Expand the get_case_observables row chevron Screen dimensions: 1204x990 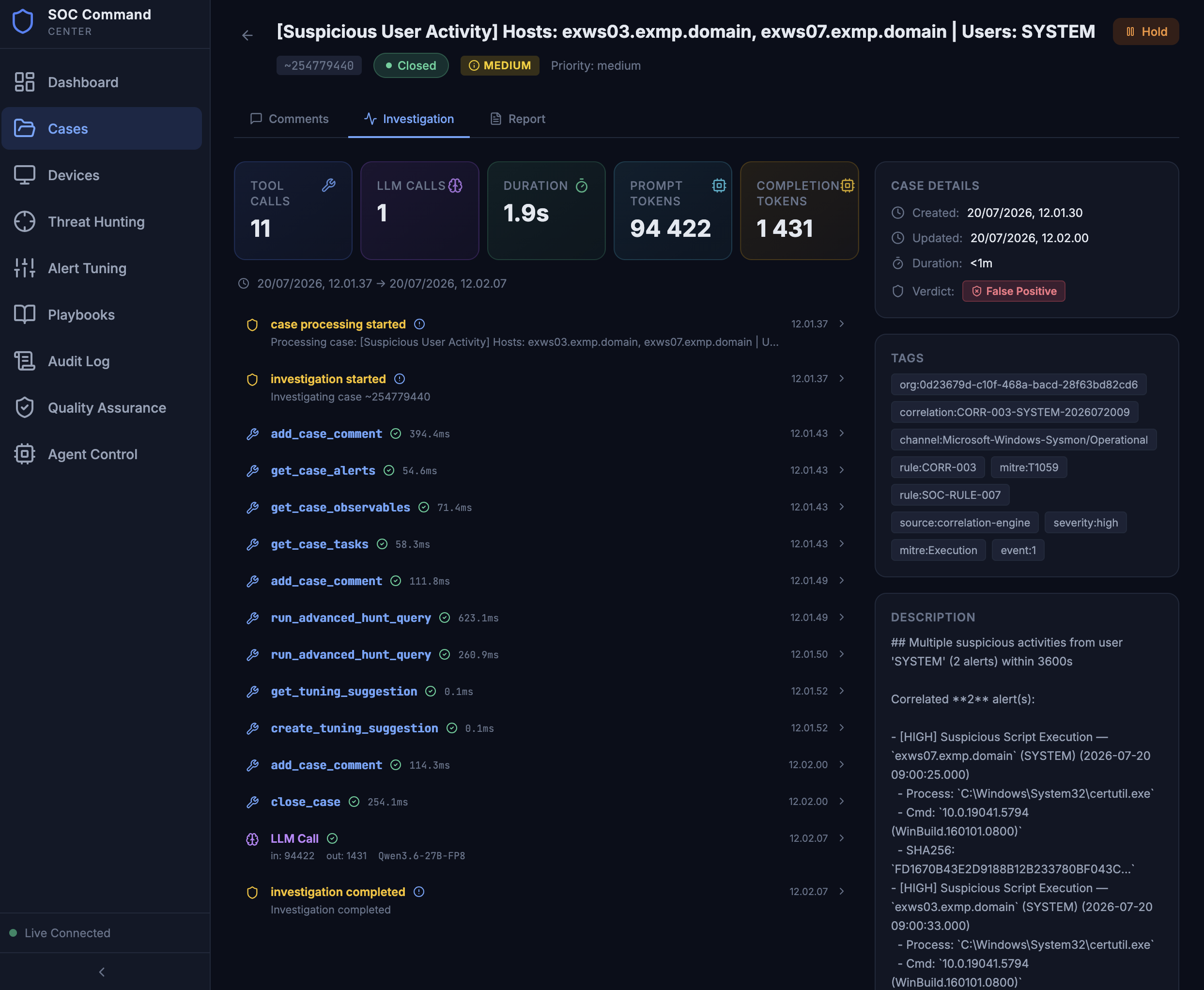[841, 507]
